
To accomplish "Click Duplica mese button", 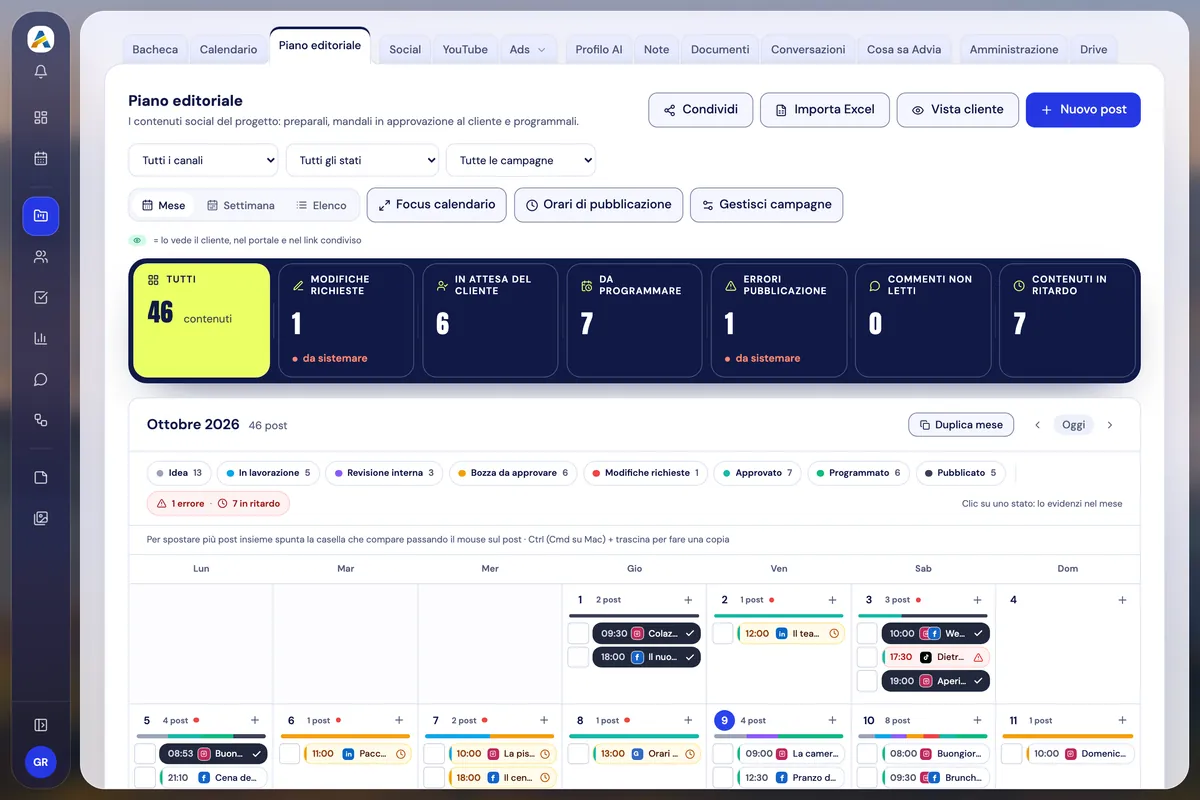I will click(x=961, y=425).
